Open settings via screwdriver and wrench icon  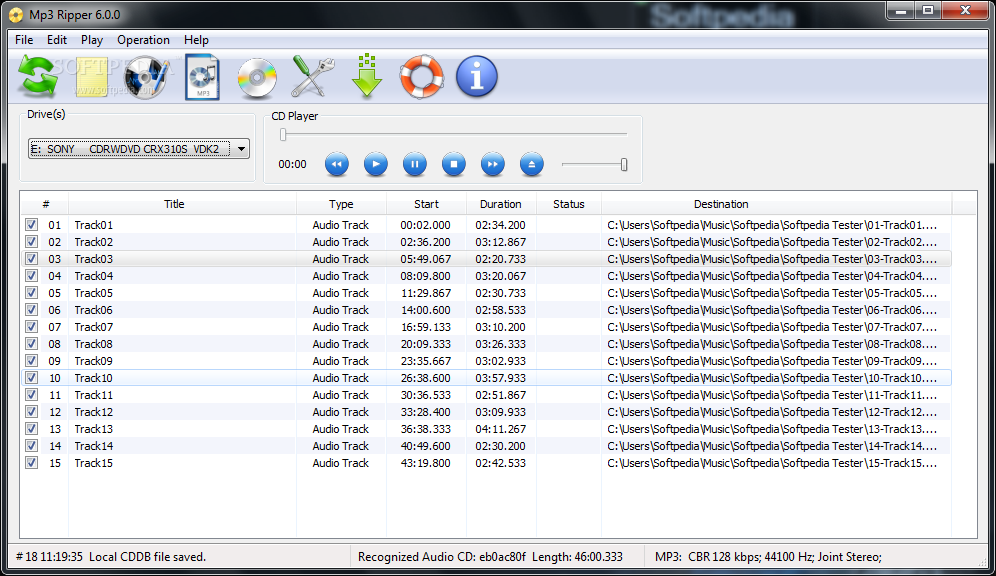coord(313,77)
